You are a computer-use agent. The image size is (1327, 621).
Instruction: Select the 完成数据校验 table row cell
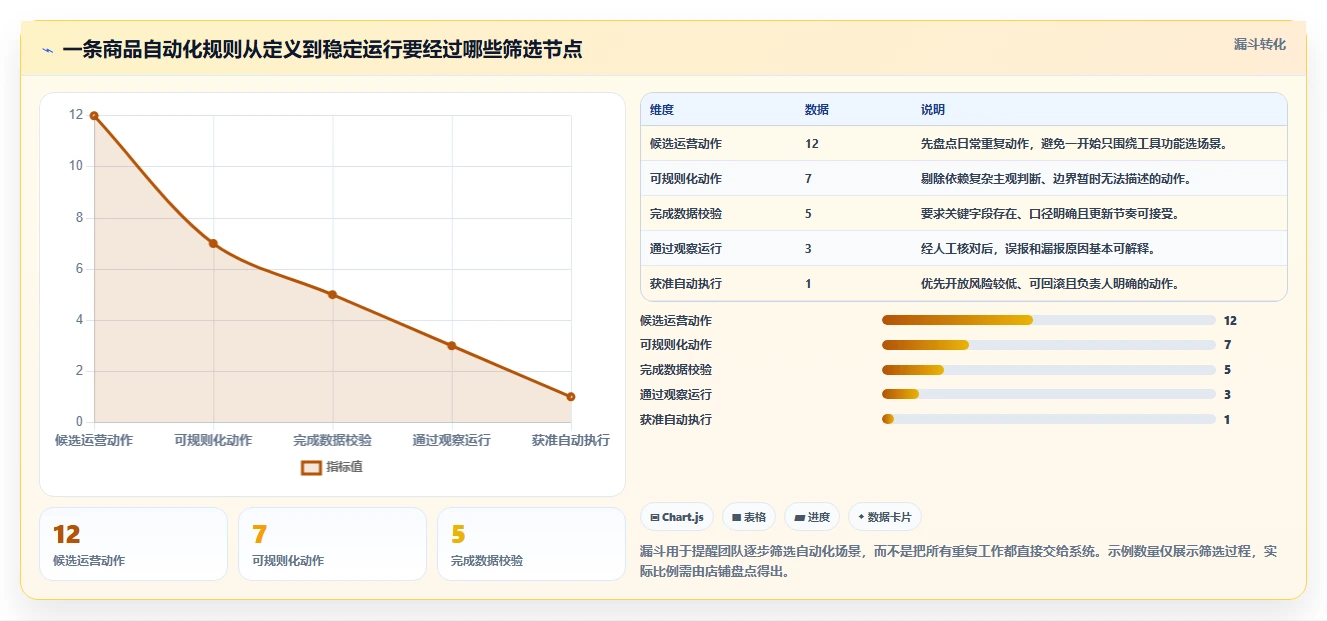pyautogui.click(x=686, y=214)
